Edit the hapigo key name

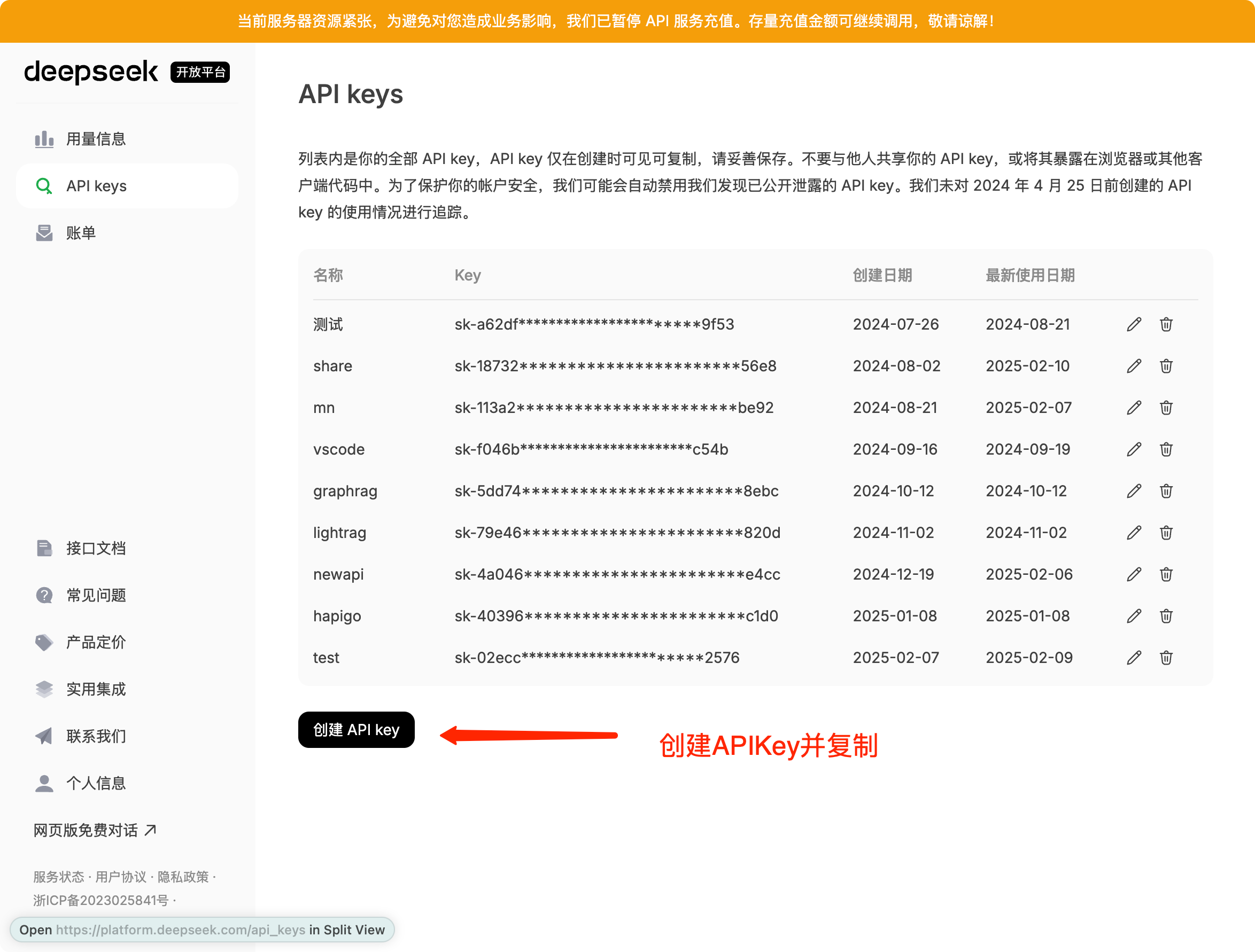[1134, 617]
